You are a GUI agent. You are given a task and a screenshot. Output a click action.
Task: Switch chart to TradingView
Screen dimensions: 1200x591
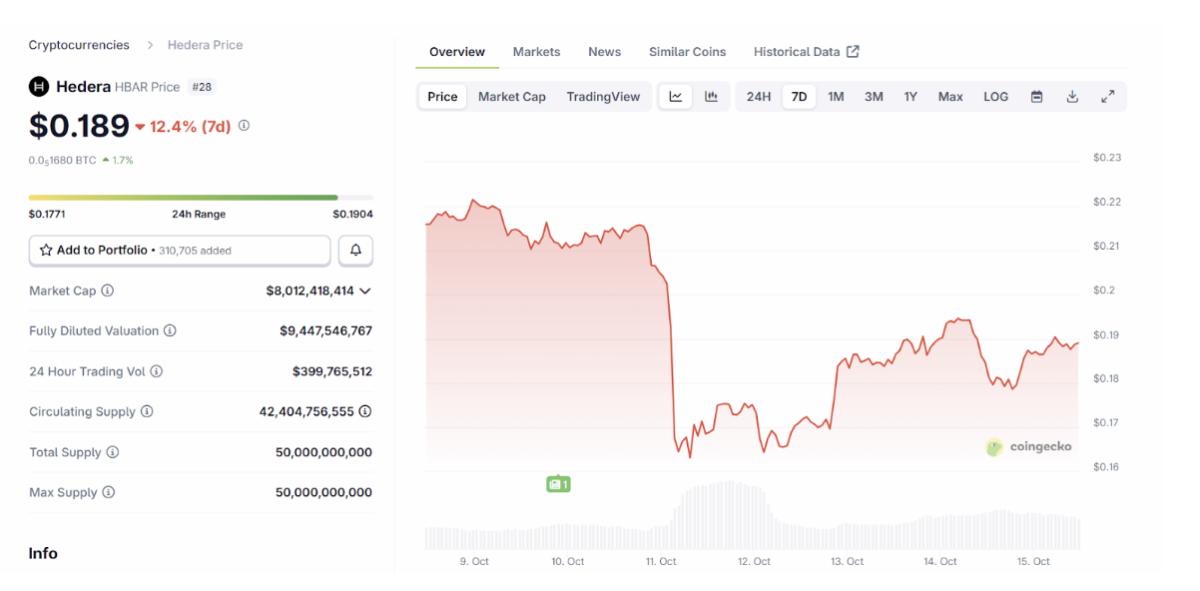tap(603, 97)
